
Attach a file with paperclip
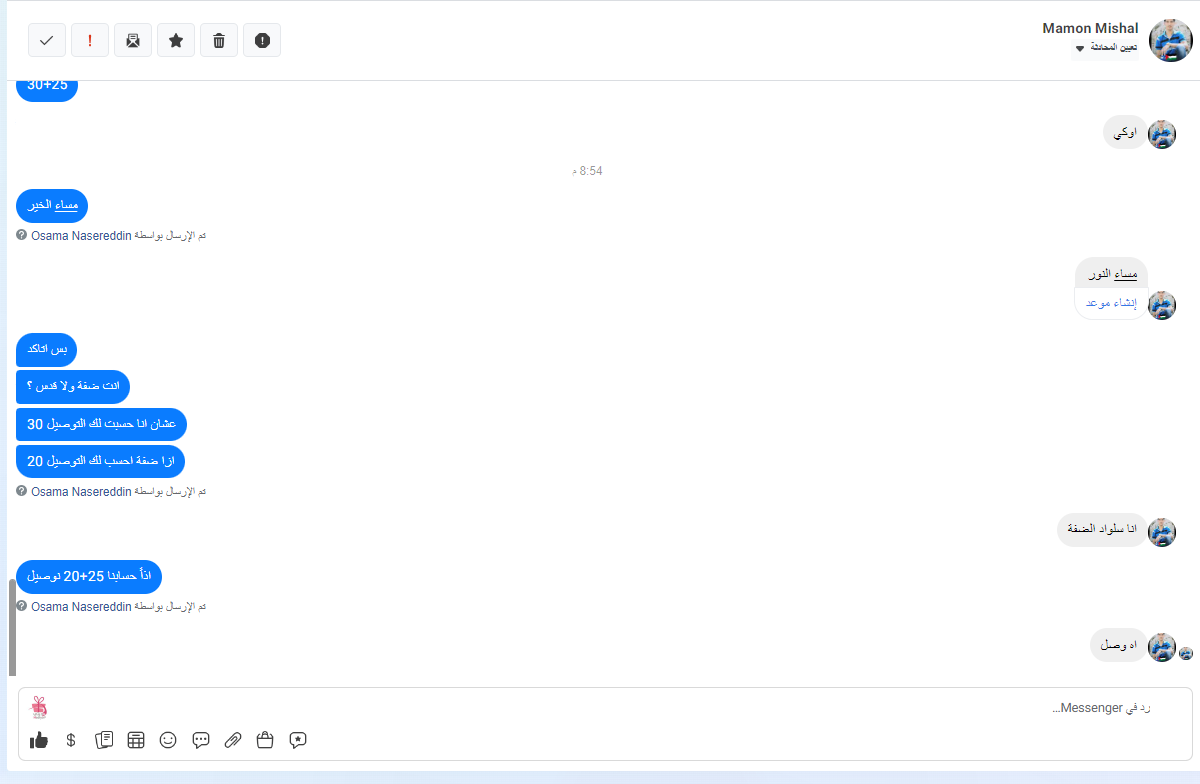click(233, 740)
